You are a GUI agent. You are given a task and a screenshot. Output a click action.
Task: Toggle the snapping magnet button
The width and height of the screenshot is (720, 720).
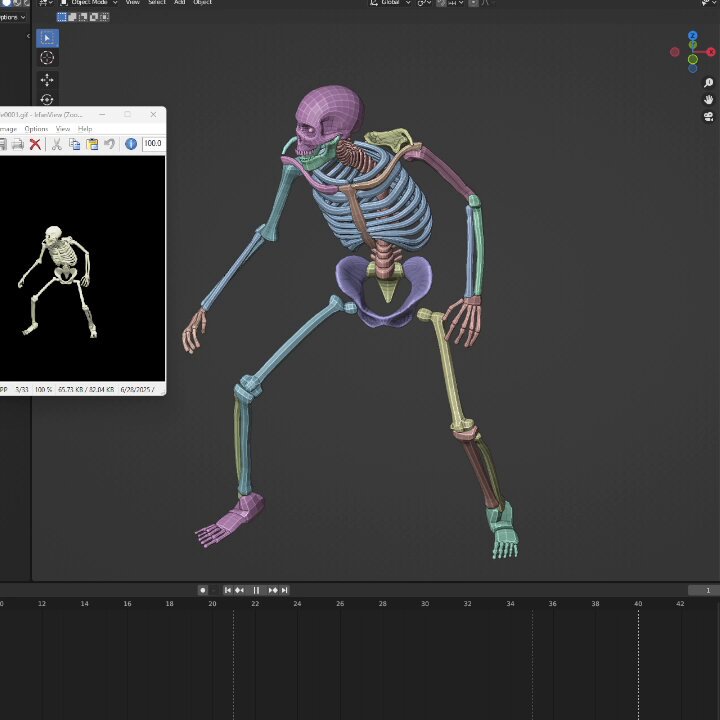click(441, 3)
